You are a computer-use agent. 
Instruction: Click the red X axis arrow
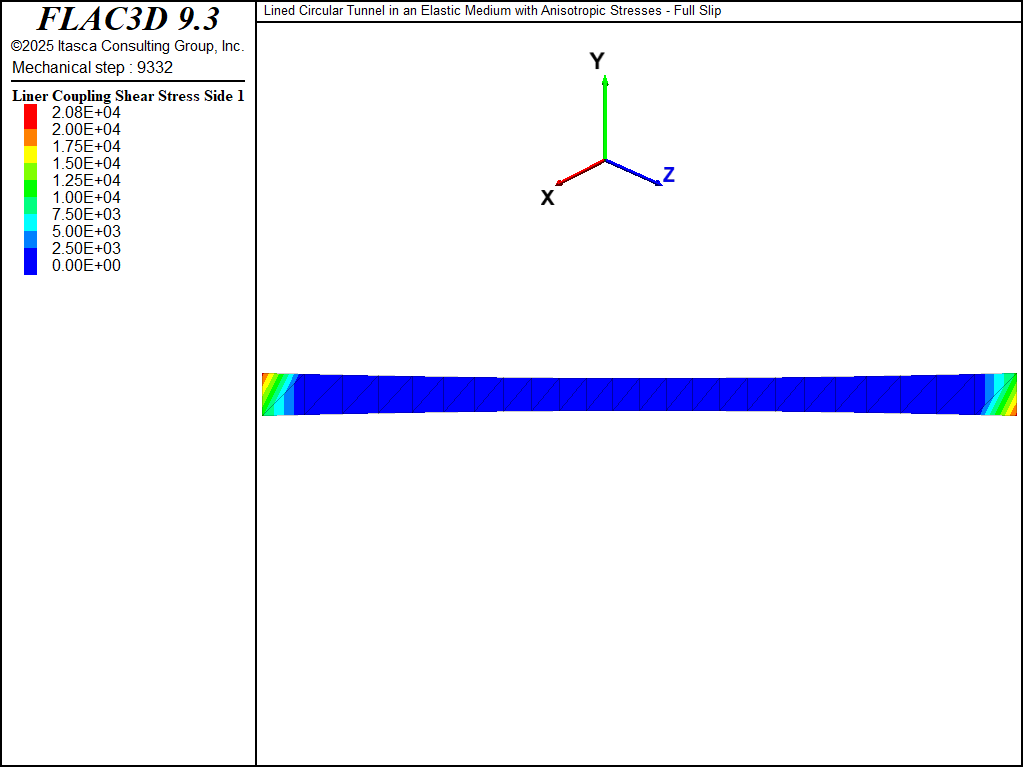[x=579, y=172]
